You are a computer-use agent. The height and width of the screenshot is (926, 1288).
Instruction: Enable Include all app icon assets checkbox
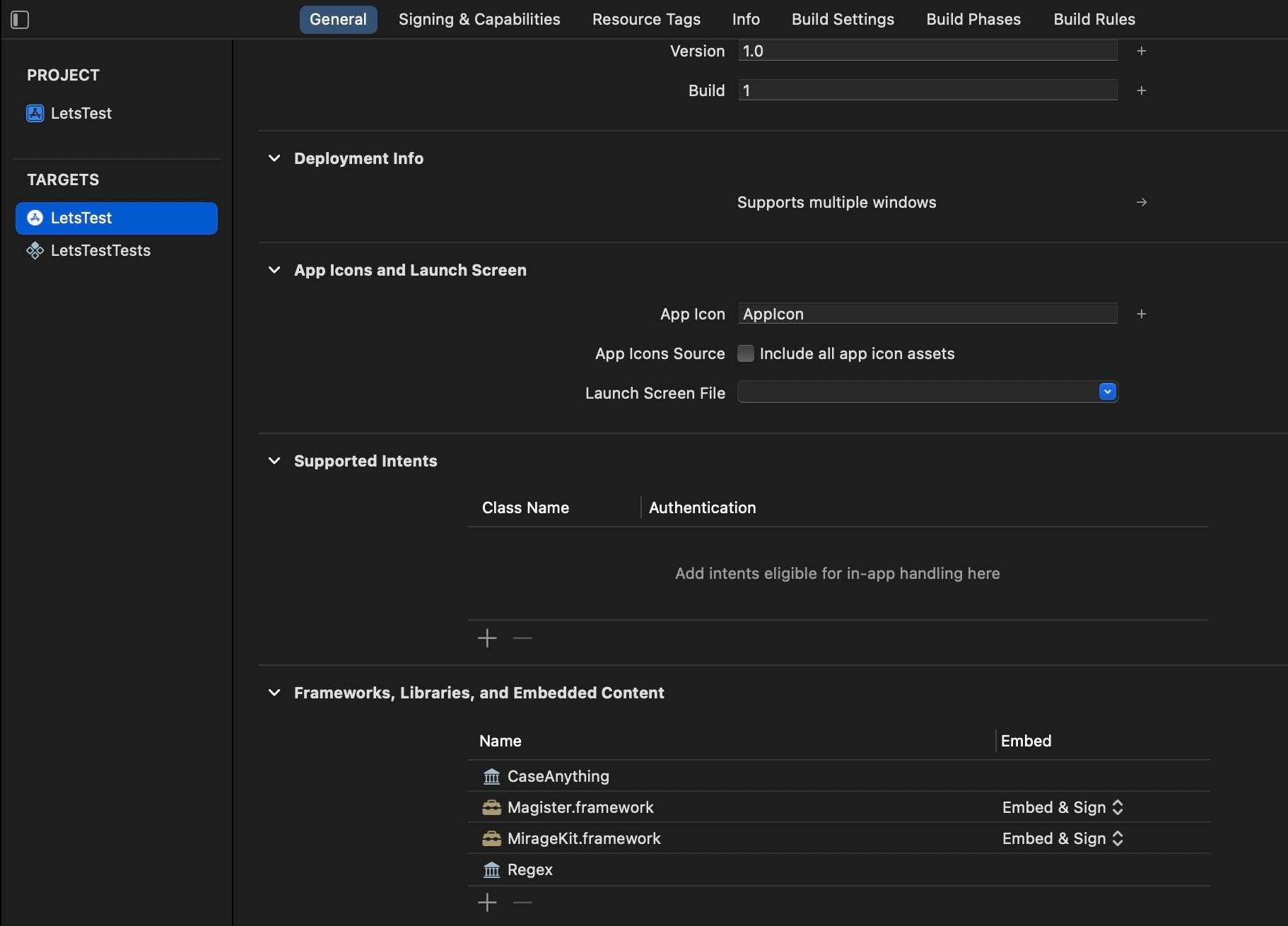click(746, 353)
